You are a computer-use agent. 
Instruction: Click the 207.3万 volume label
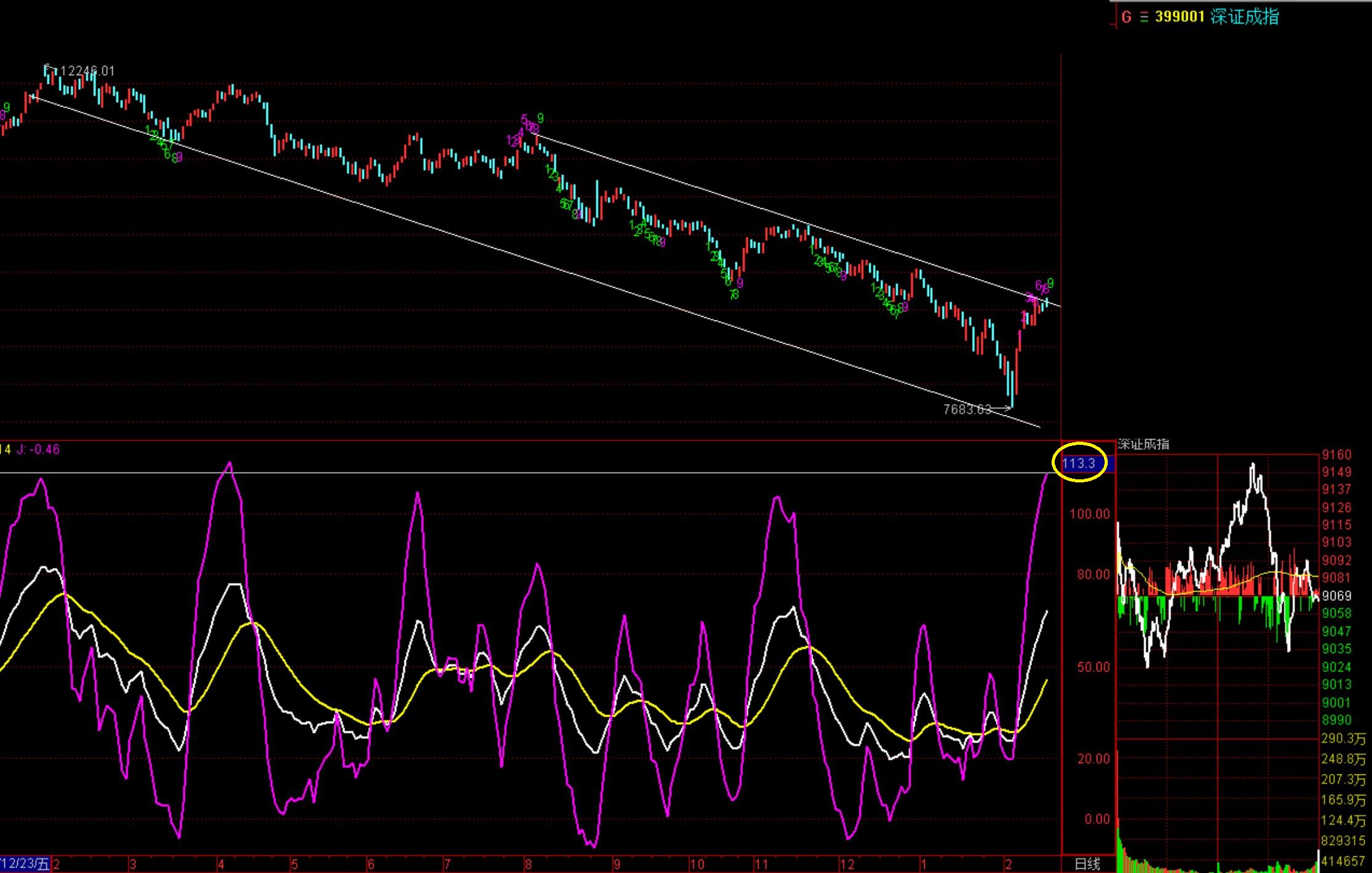tap(1343, 780)
